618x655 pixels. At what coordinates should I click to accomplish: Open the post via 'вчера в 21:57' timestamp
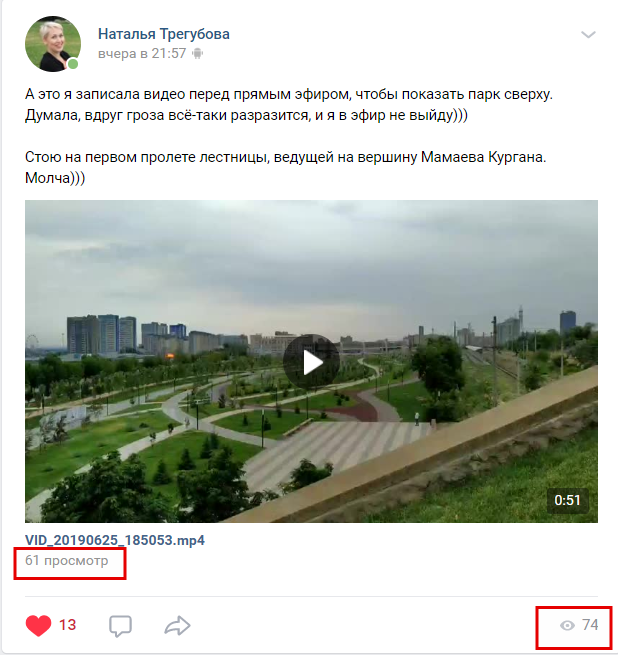[x=142, y=53]
